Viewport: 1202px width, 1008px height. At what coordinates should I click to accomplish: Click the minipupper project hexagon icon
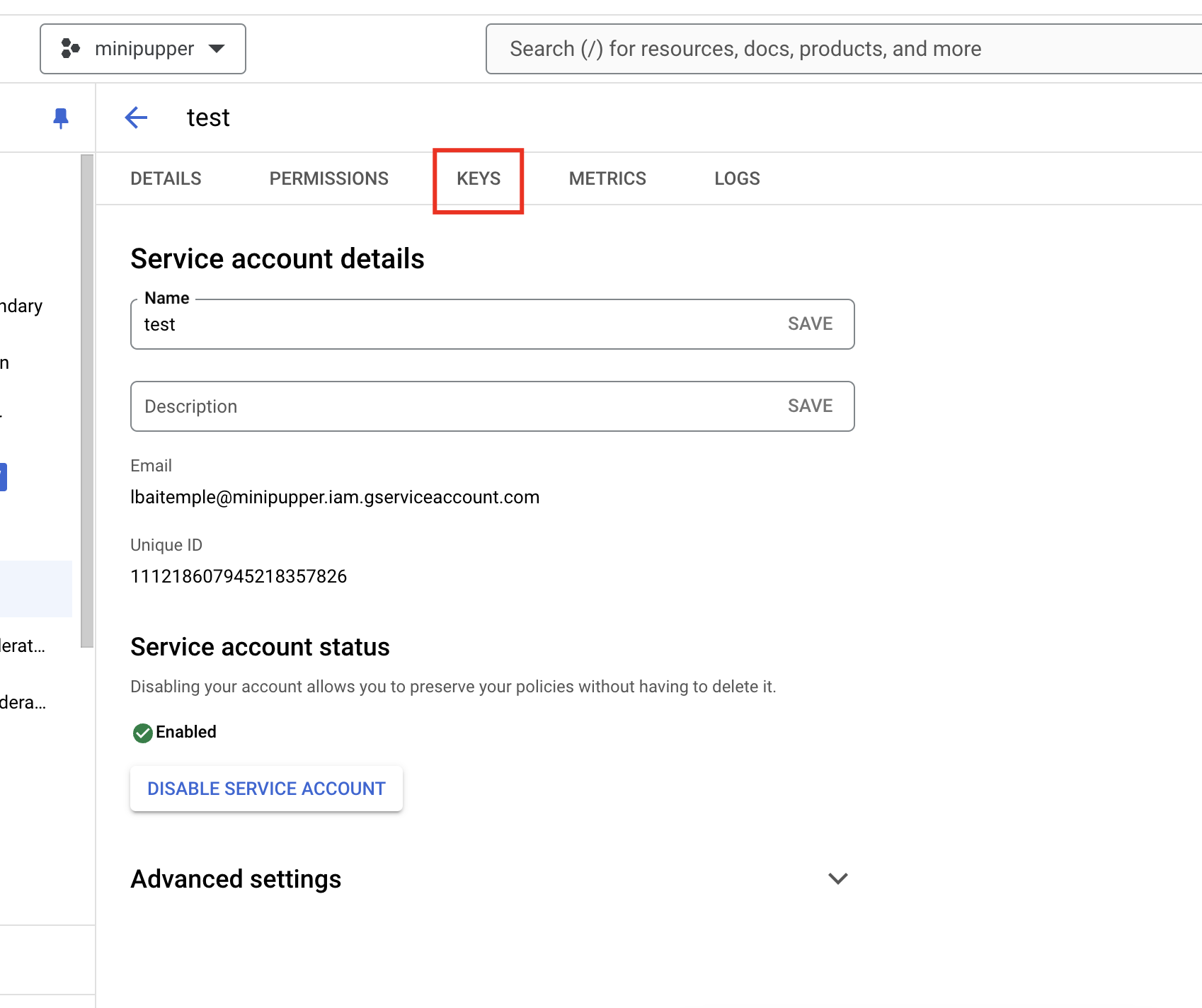(70, 48)
